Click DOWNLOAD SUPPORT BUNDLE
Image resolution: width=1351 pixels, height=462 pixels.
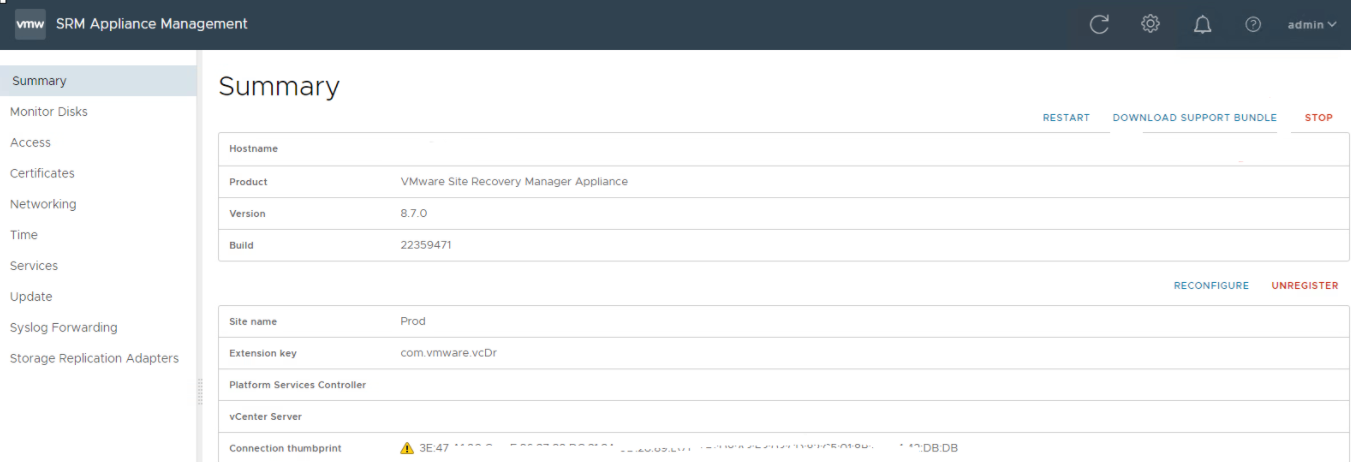click(1195, 118)
